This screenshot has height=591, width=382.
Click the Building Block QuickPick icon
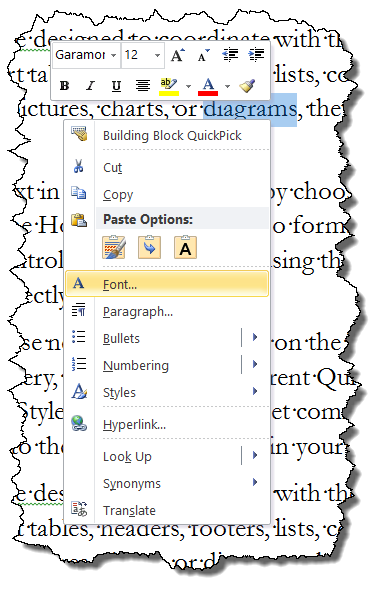coord(79,133)
